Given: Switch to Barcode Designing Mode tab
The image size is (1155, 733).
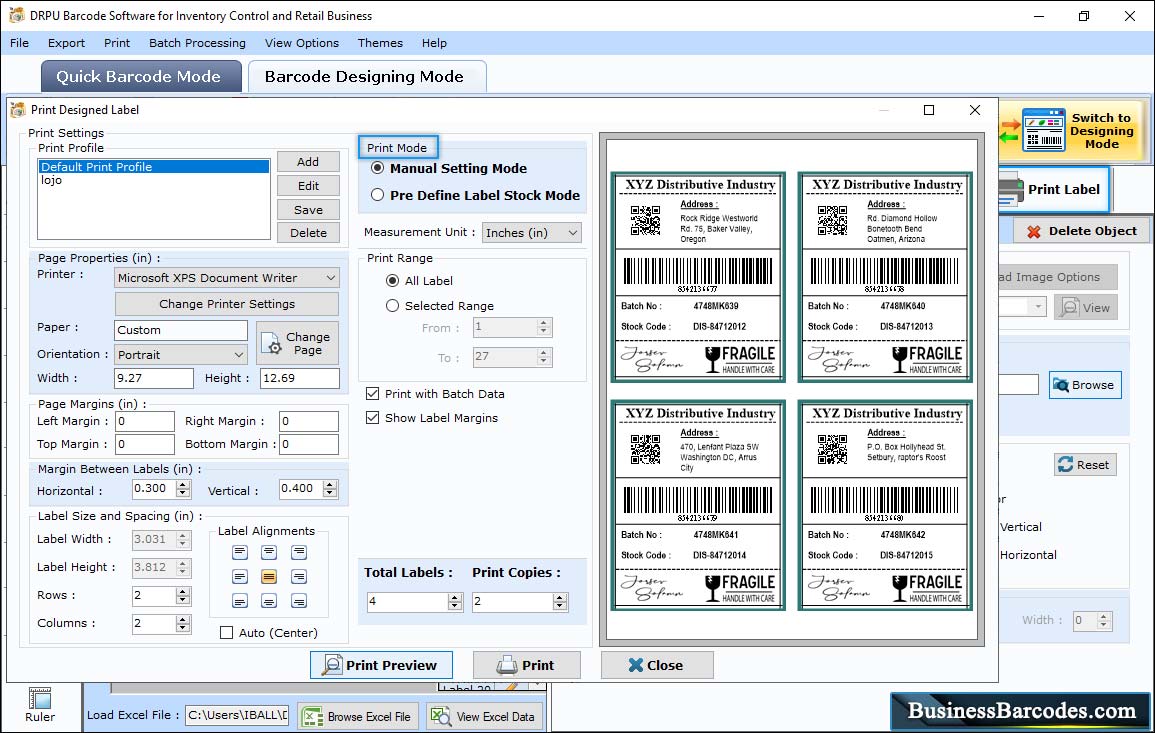Looking at the screenshot, I should pos(367,77).
